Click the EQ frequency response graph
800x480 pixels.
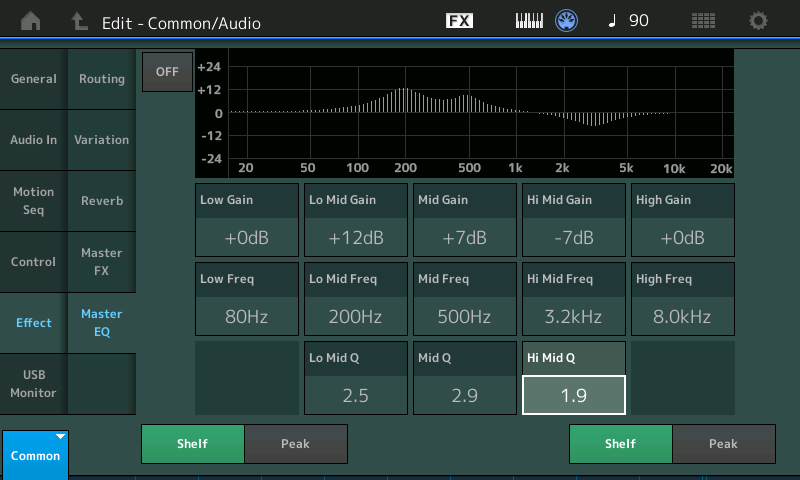pos(465,113)
